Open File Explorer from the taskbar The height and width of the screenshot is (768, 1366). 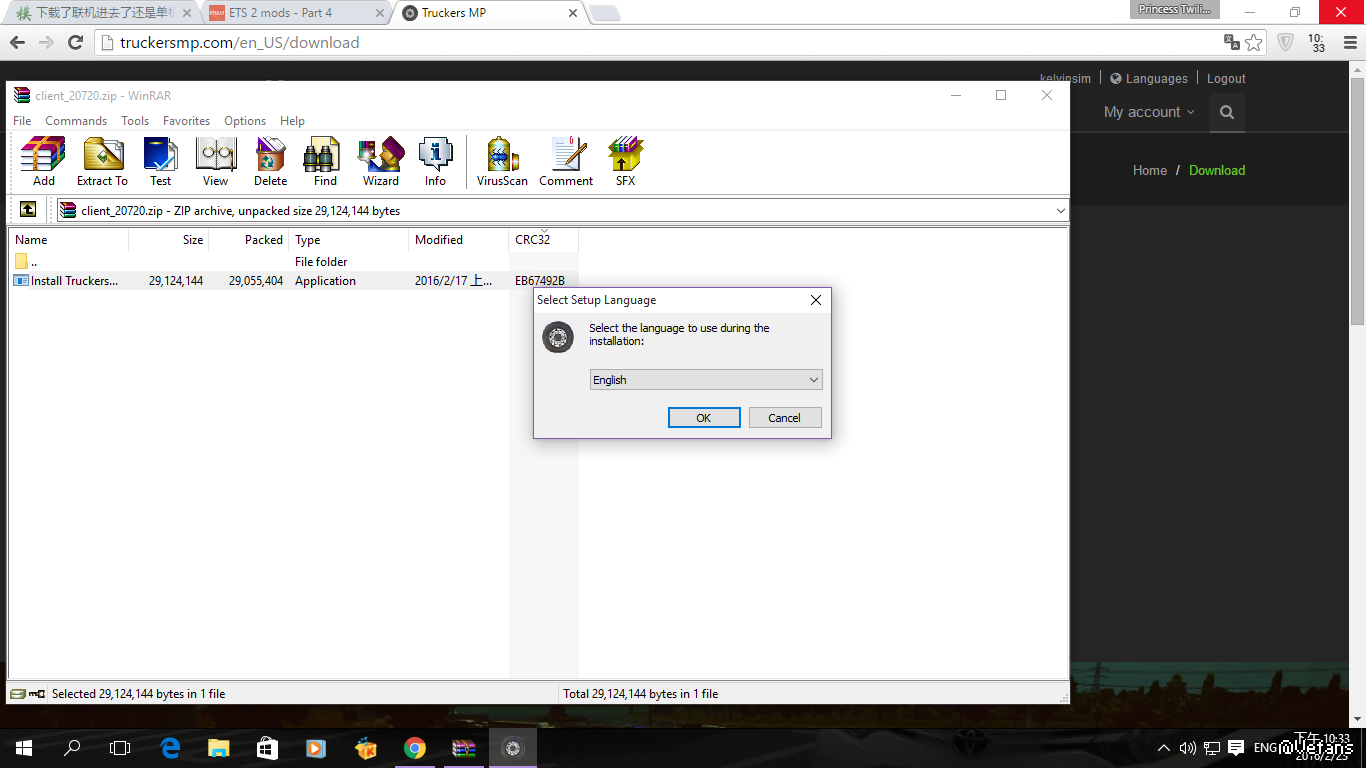coord(218,747)
